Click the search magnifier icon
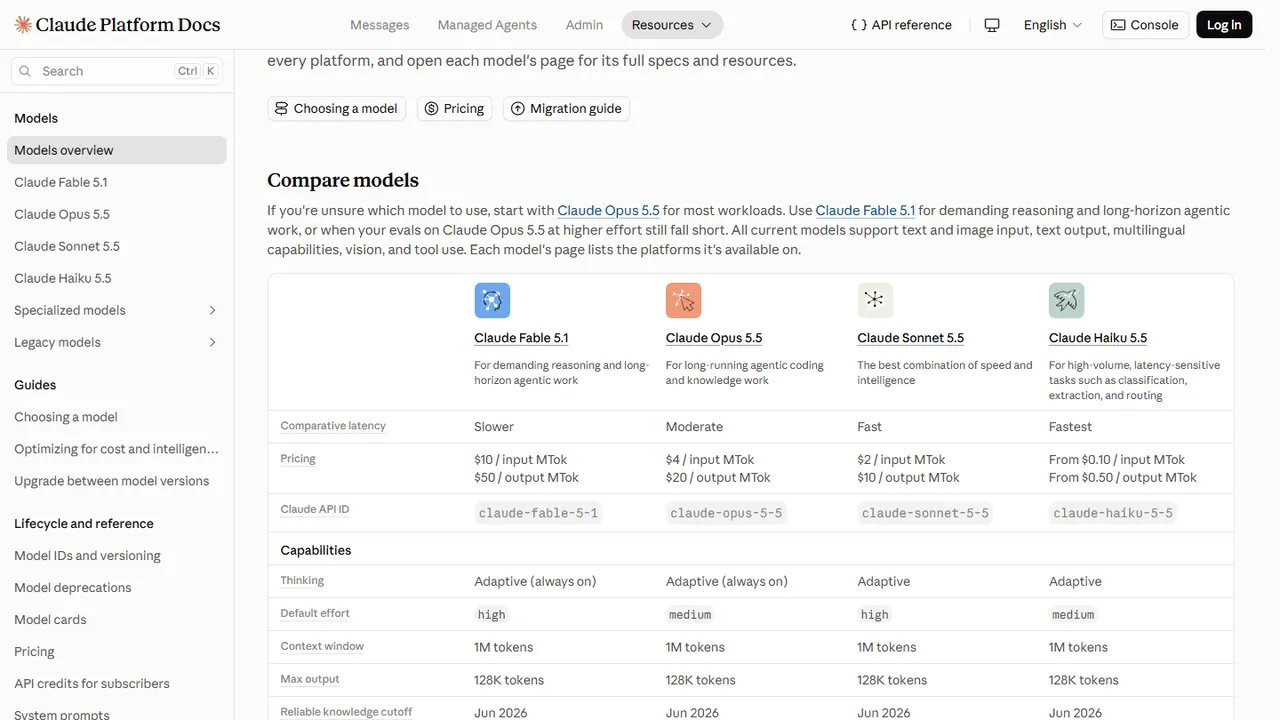 [26, 71]
